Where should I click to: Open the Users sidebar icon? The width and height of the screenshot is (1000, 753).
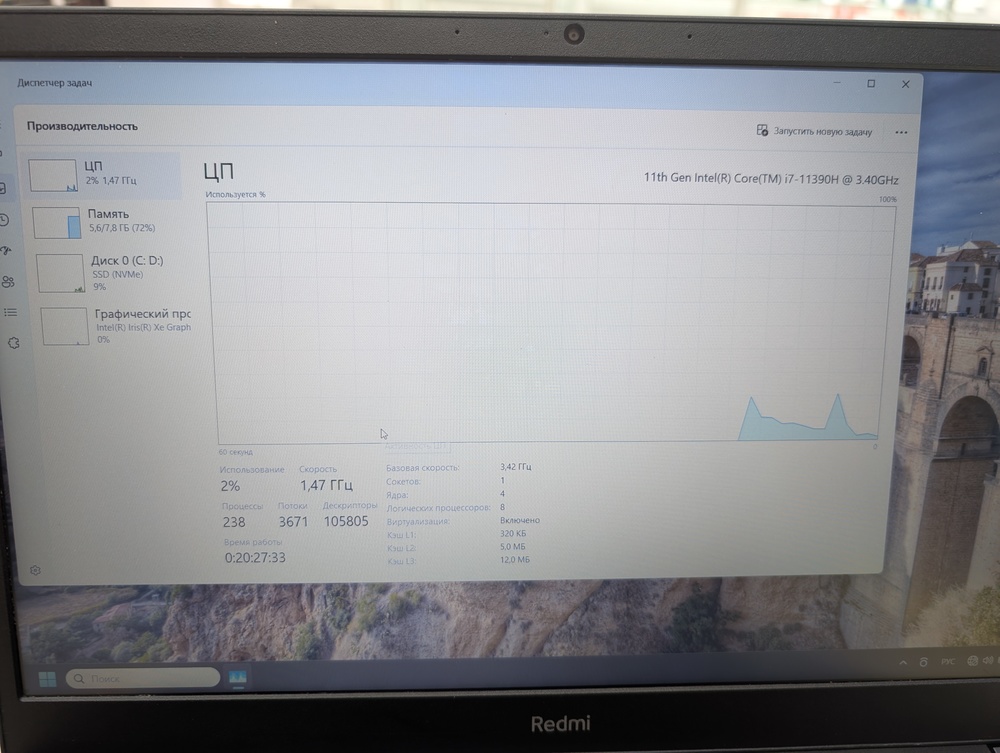click(8, 281)
